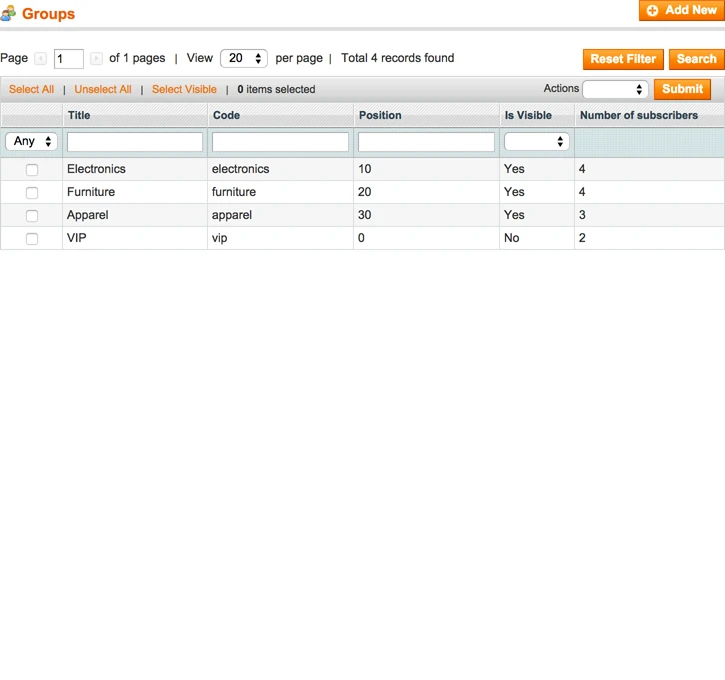Toggle the VIP row checkbox
This screenshot has width=725, height=680.
tap(32, 239)
